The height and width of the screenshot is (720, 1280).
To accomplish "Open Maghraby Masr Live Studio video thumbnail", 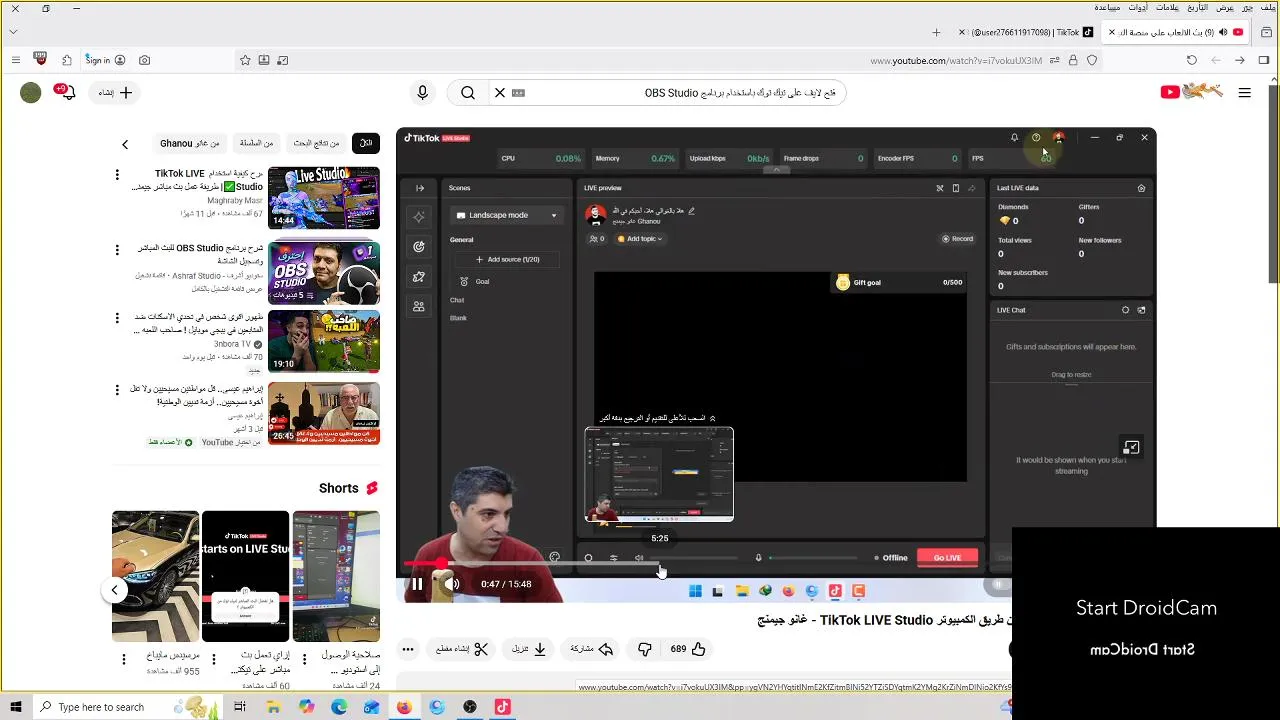I will click(x=324, y=198).
